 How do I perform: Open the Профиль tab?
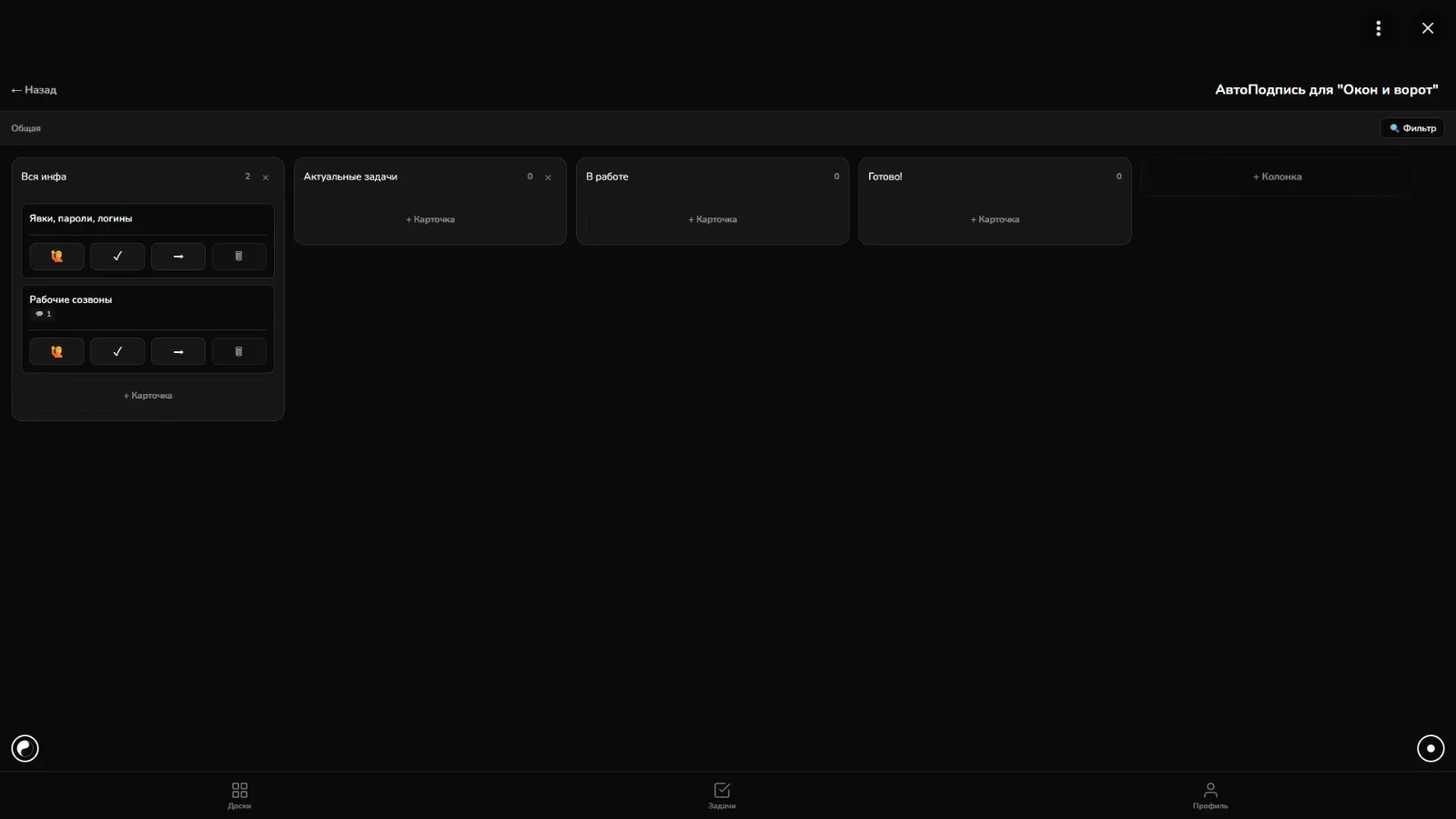(1210, 795)
